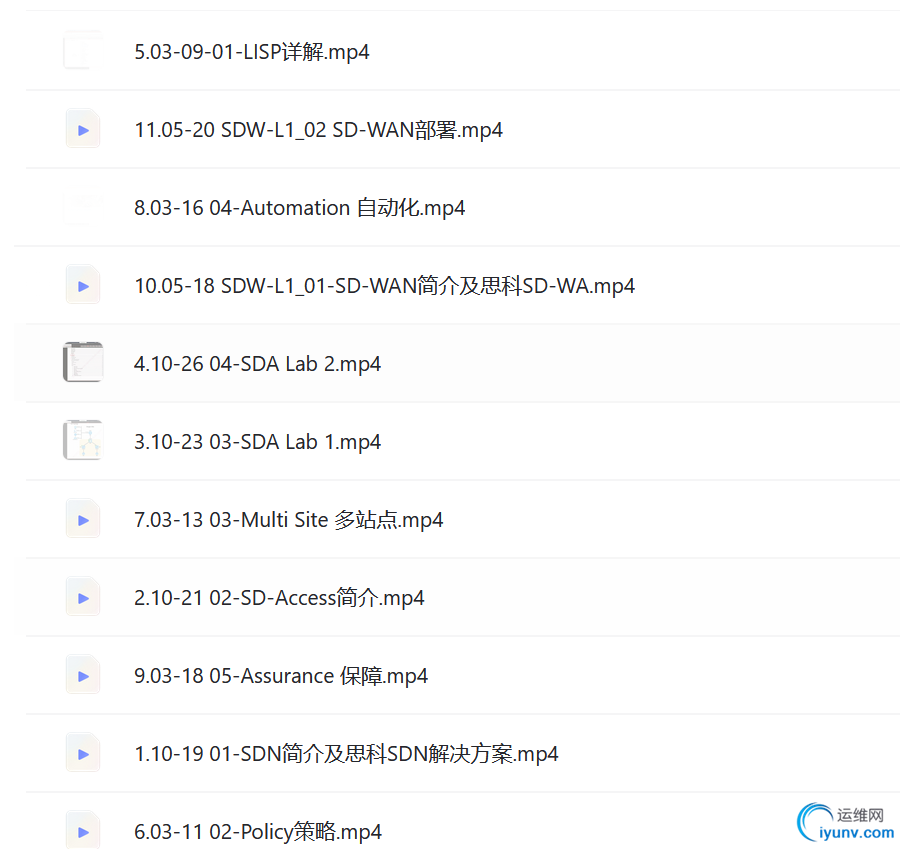Open the thumbnail of 03-SDA Lab 1.mp4

point(83,440)
